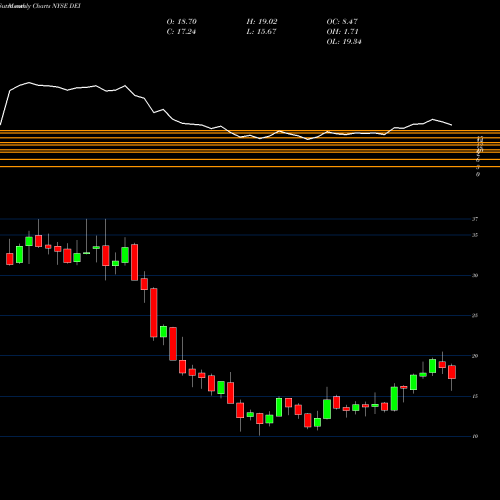The height and width of the screenshot is (500, 500).
Task: Click the 'OL: 19.34' reading
Action: [344, 42]
